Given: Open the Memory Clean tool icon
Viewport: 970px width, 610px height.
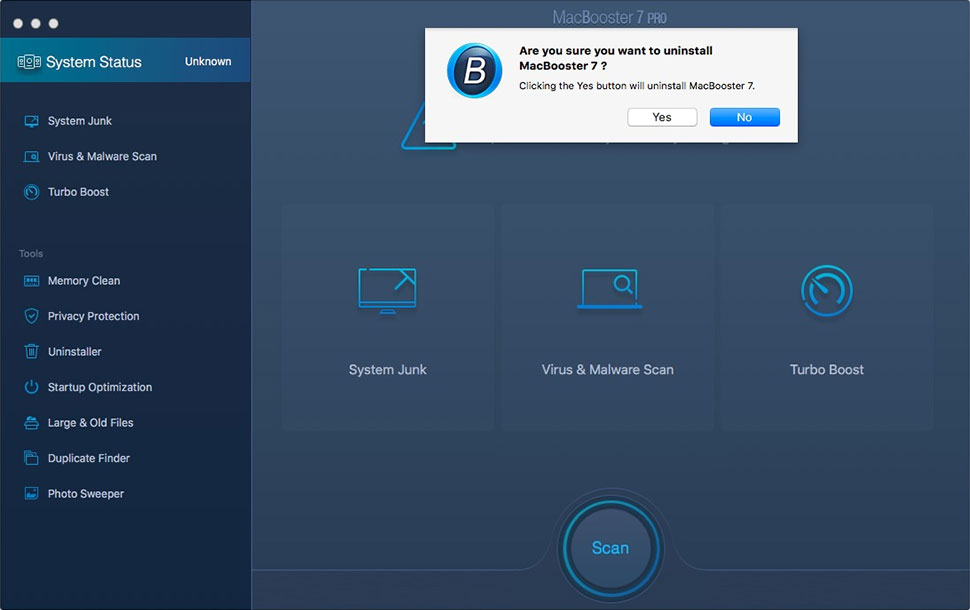Looking at the screenshot, I should (29, 280).
